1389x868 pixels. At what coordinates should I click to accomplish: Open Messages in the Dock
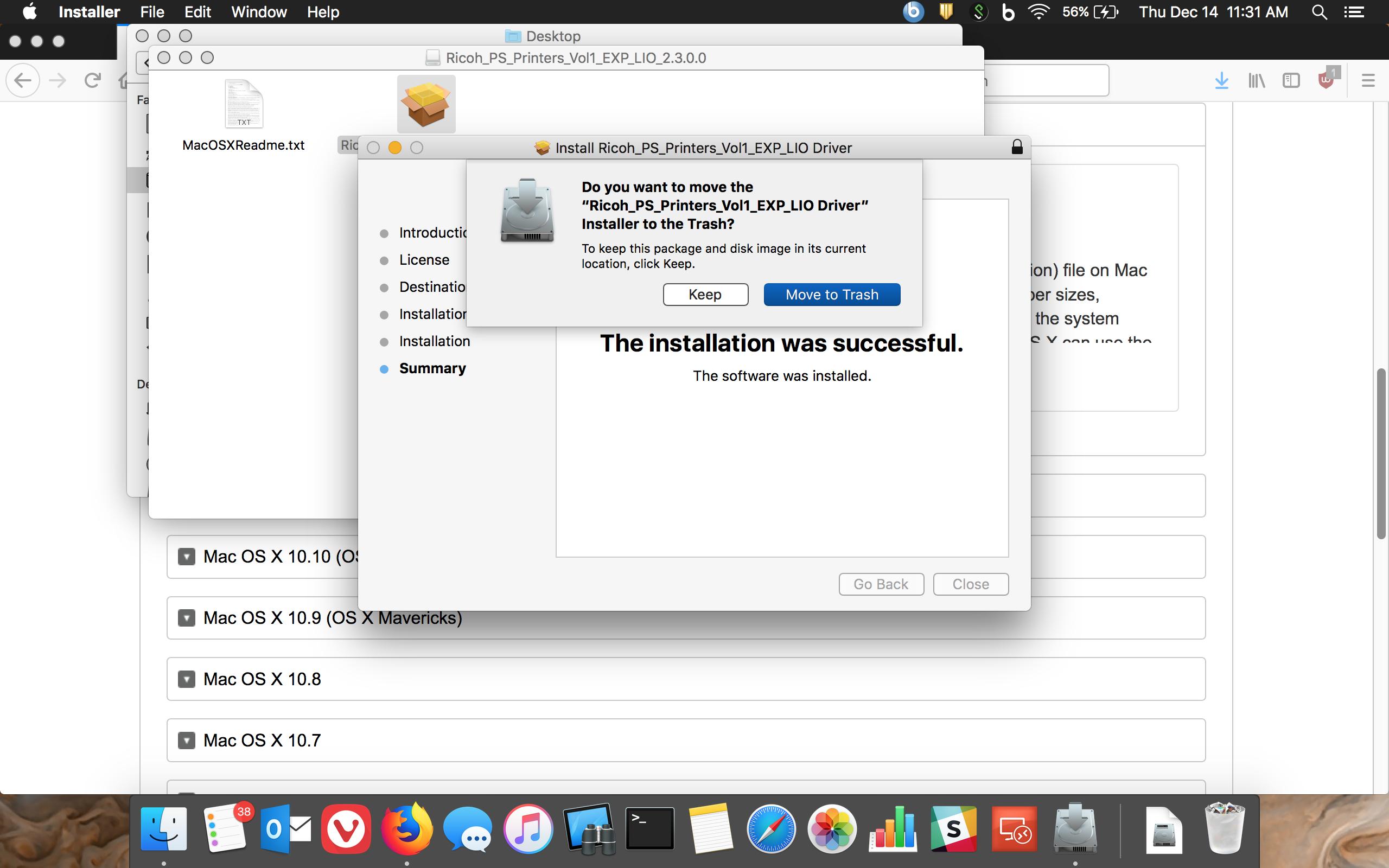point(468,829)
